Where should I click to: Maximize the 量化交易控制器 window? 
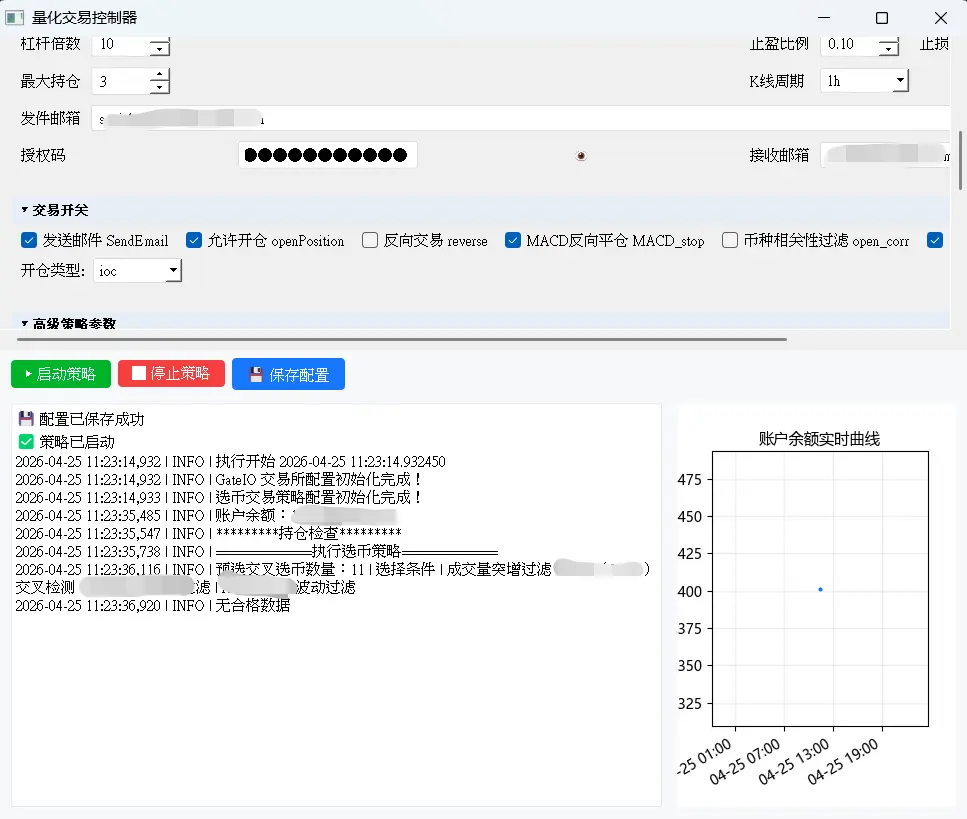(882, 18)
